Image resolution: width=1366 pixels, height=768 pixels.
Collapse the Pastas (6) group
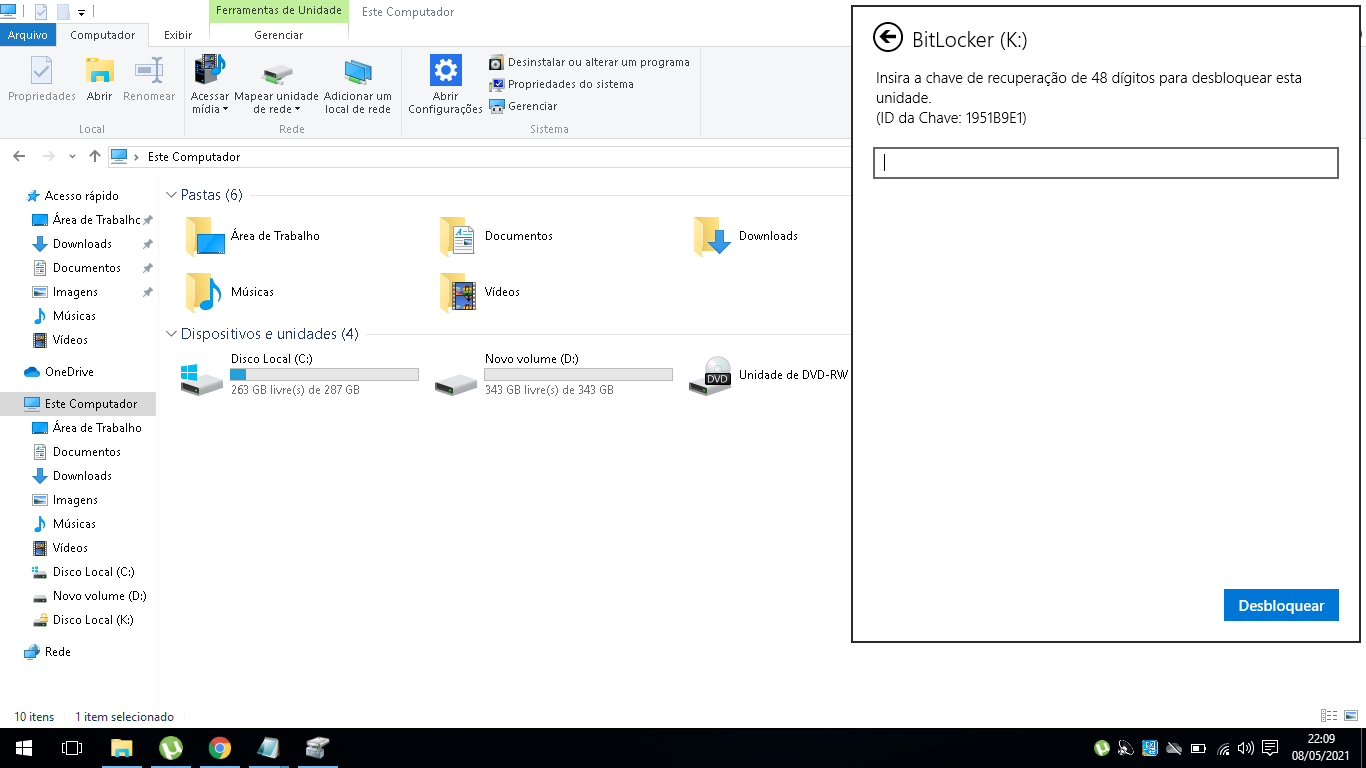tap(172, 195)
